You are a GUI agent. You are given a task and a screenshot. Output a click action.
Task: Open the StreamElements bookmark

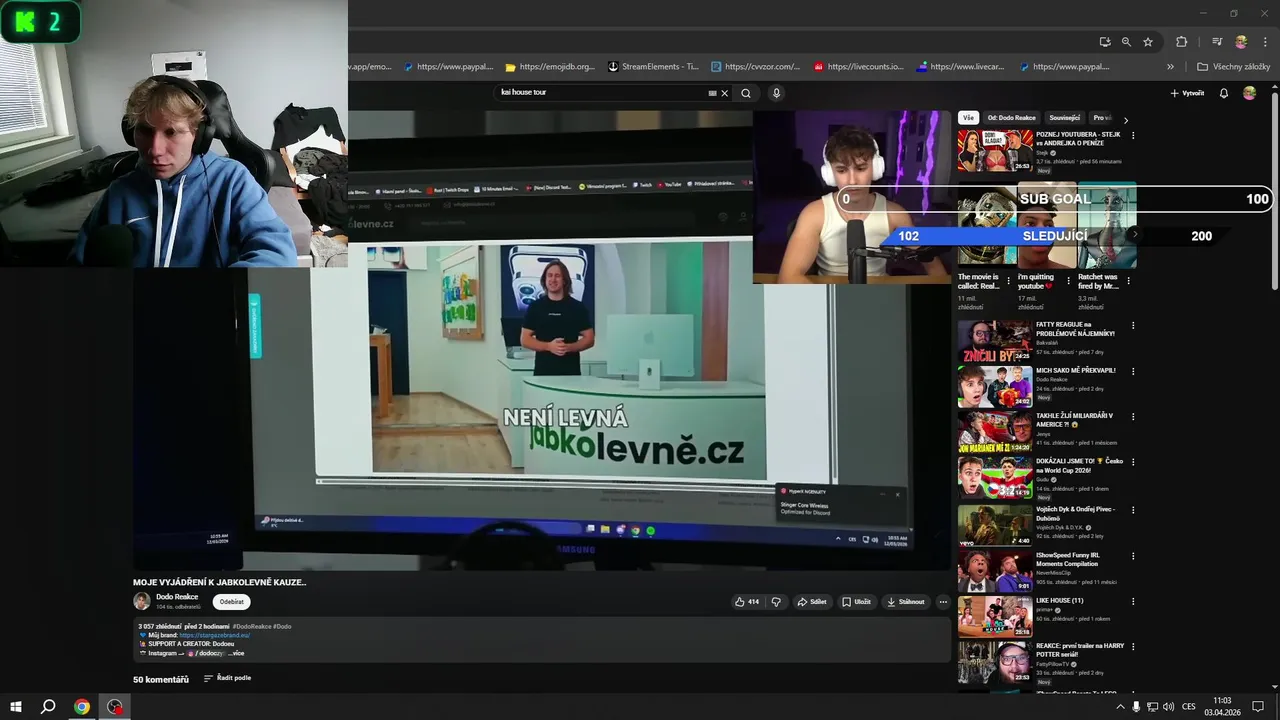pos(653,67)
